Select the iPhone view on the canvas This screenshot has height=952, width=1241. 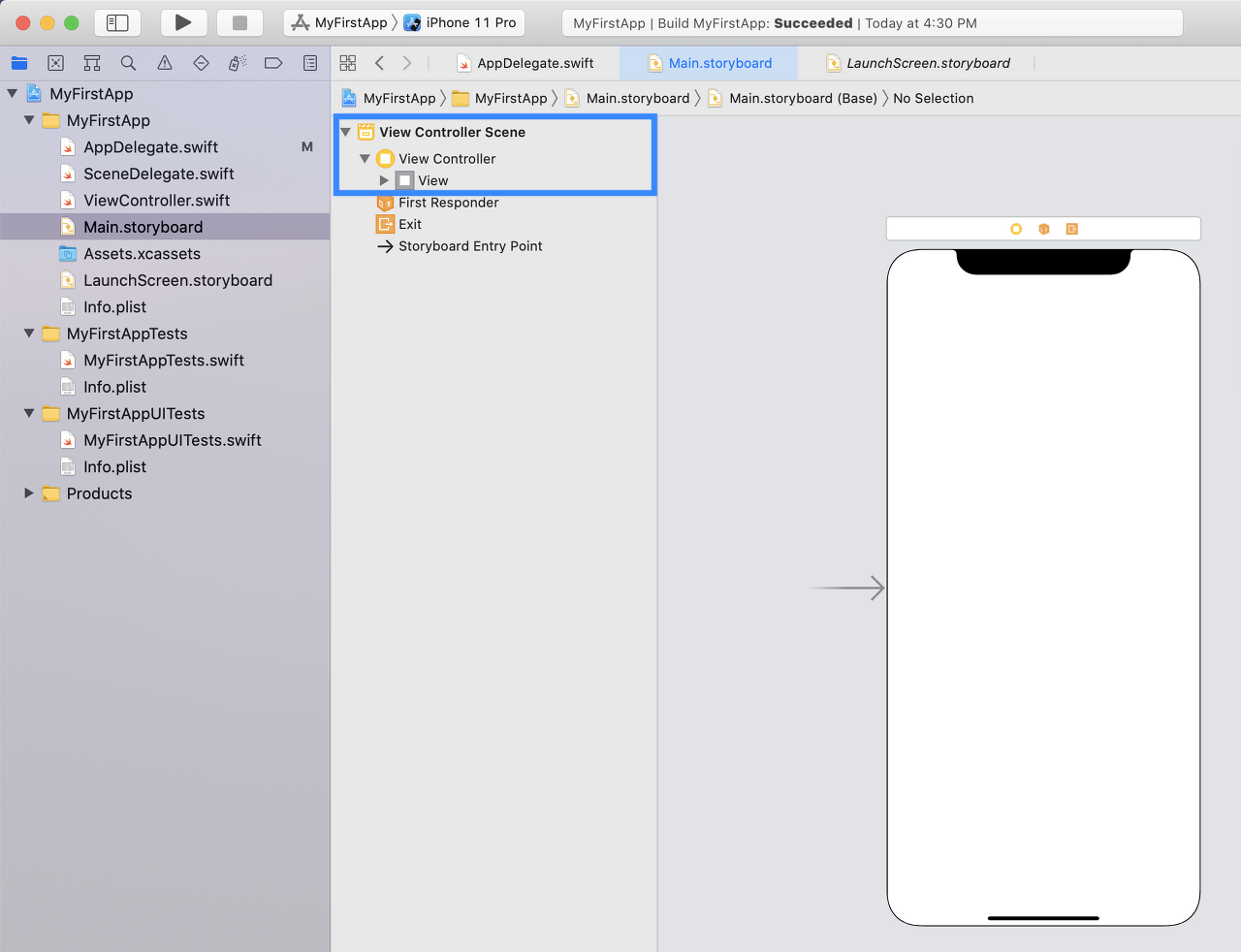pos(1043,587)
